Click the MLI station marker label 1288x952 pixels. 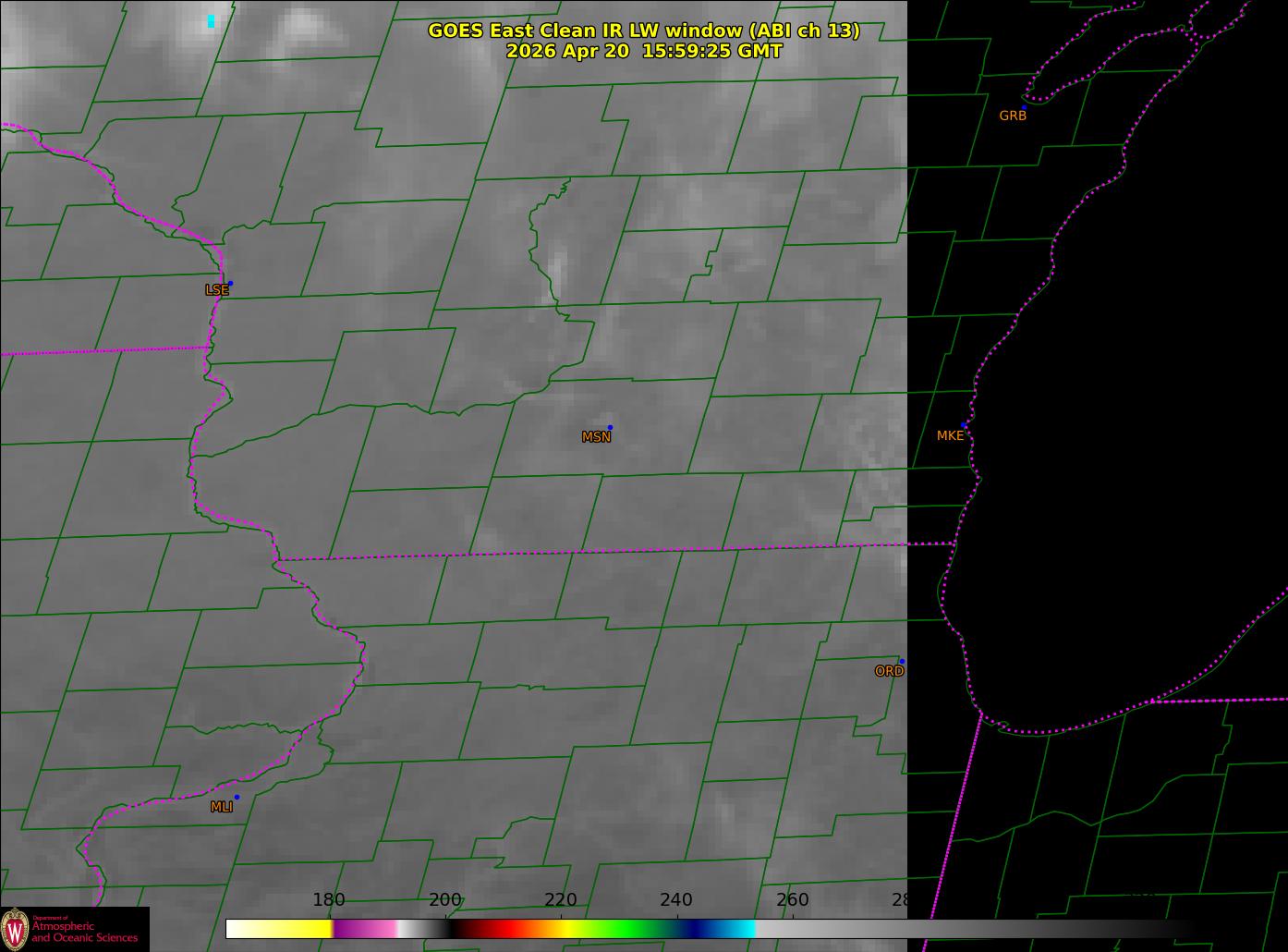221,807
